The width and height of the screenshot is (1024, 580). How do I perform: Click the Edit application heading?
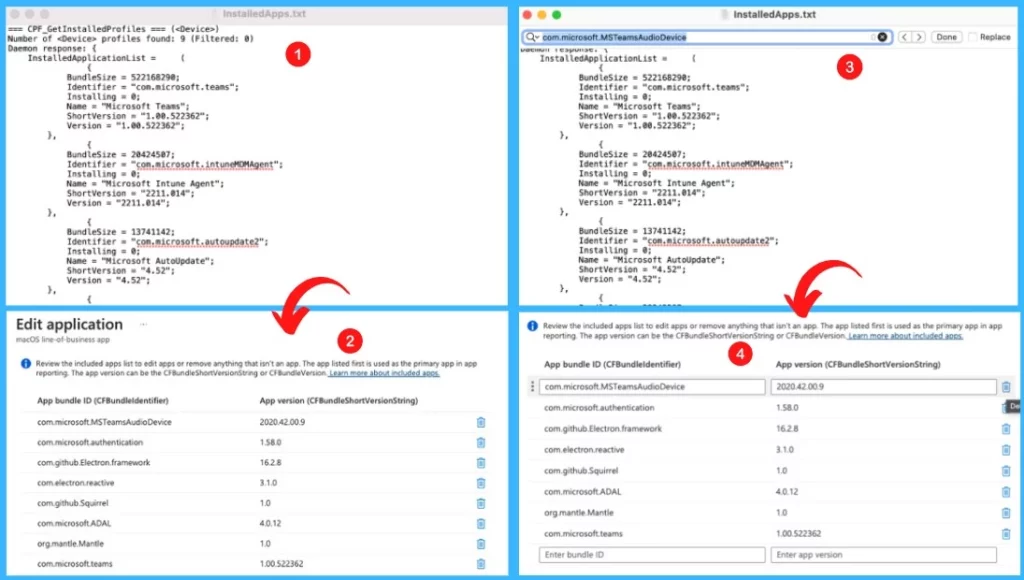69,325
